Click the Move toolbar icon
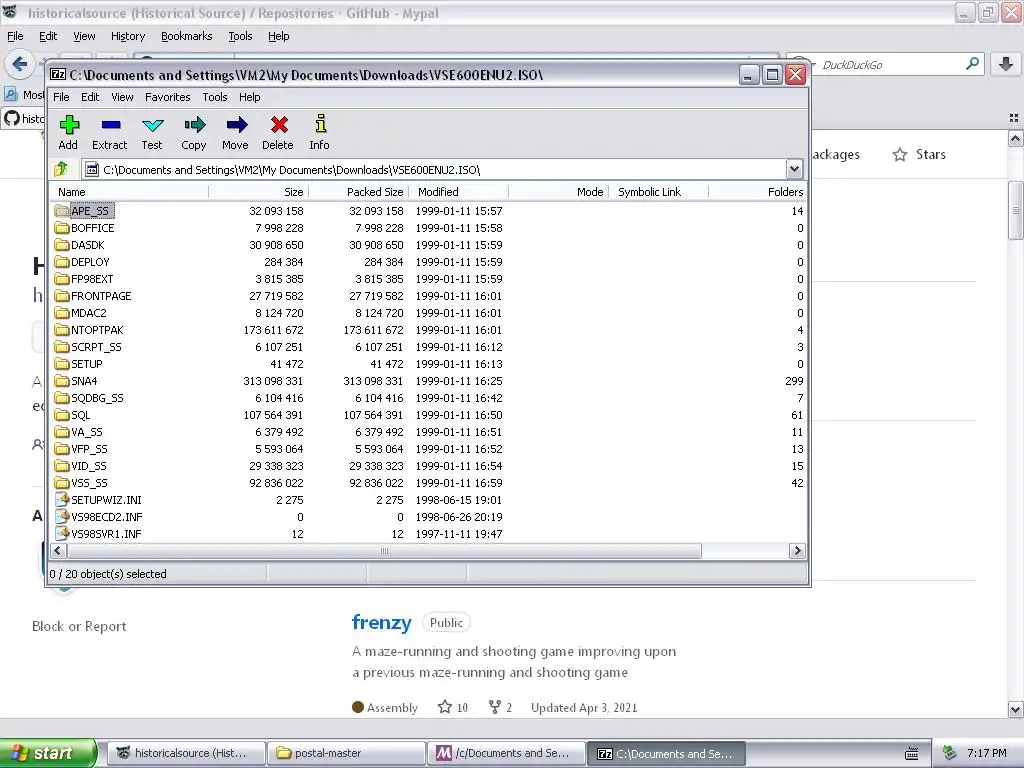 236,124
